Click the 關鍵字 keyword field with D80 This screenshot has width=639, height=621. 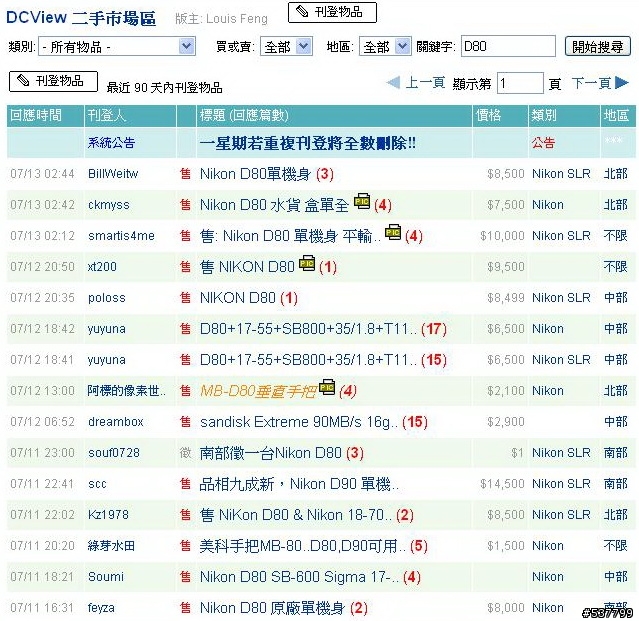pos(508,46)
